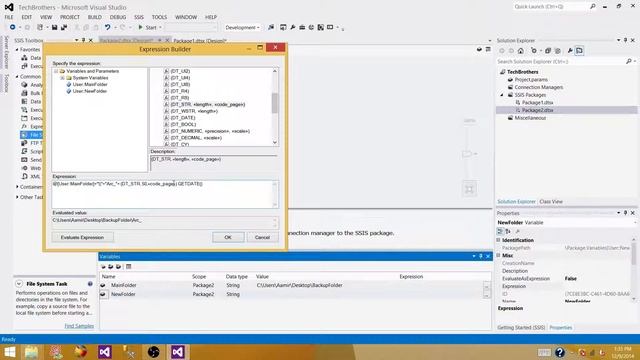Open the Find Samples link

[x=79, y=326]
